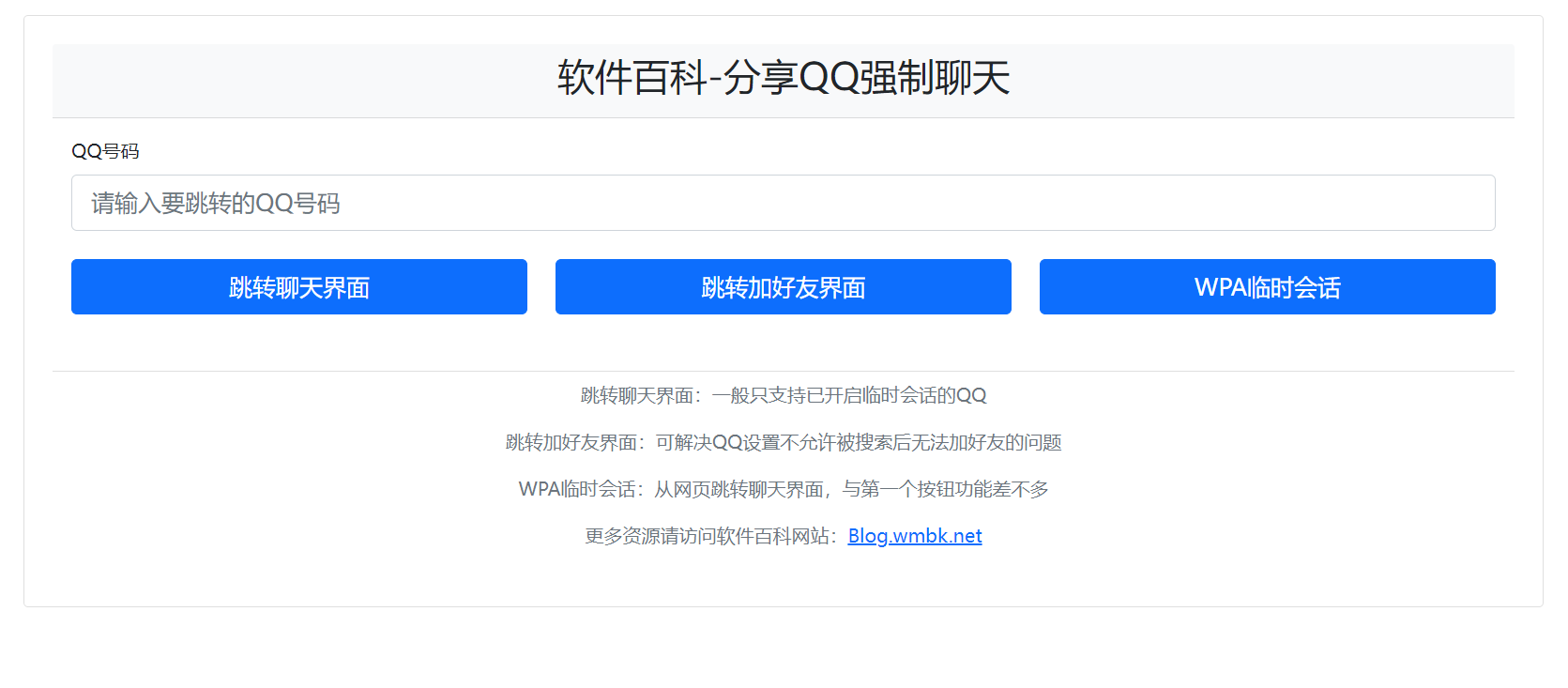Start temporary session with rightmost blue button

tap(1267, 287)
